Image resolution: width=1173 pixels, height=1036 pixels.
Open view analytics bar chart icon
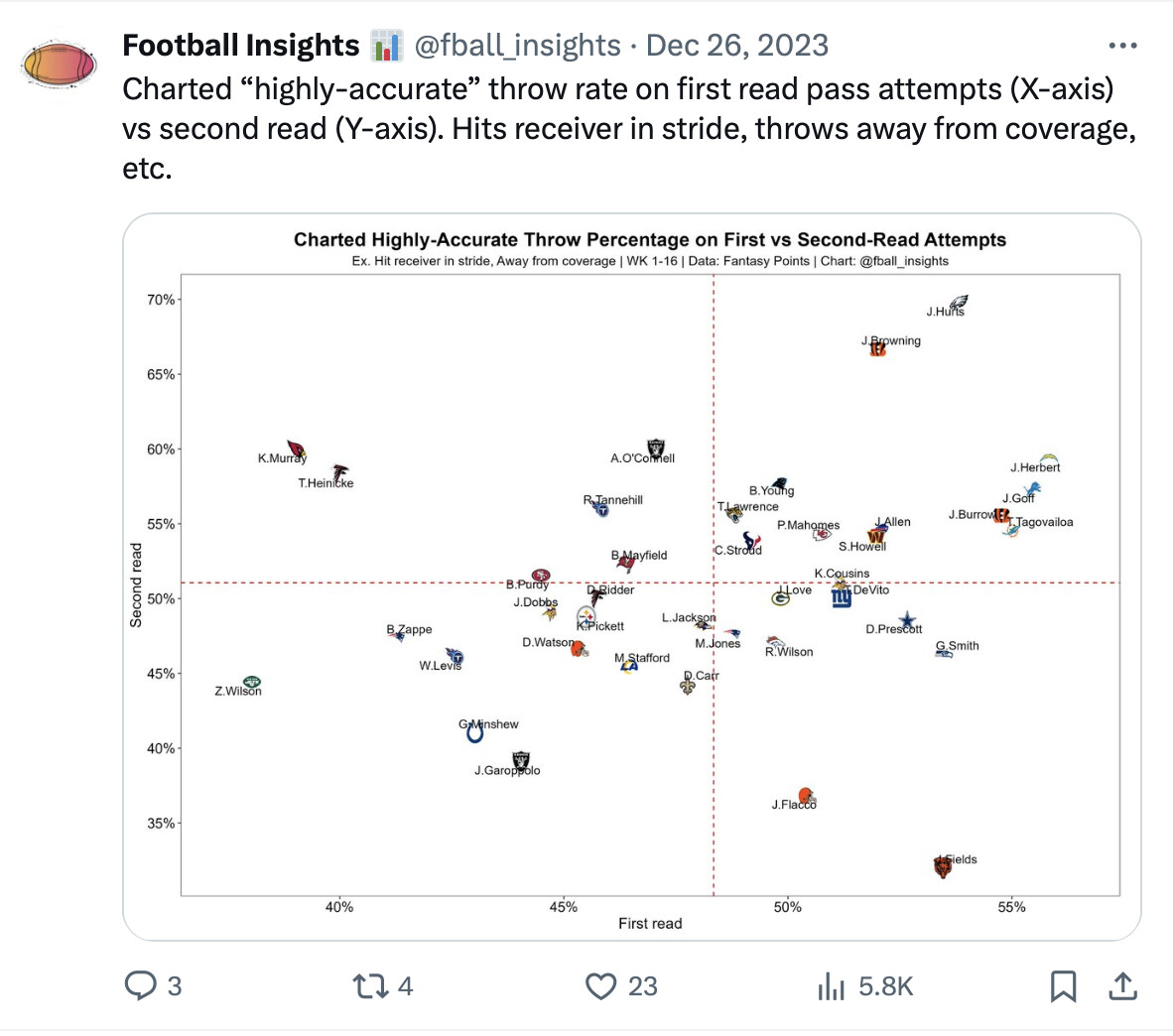pos(831,985)
